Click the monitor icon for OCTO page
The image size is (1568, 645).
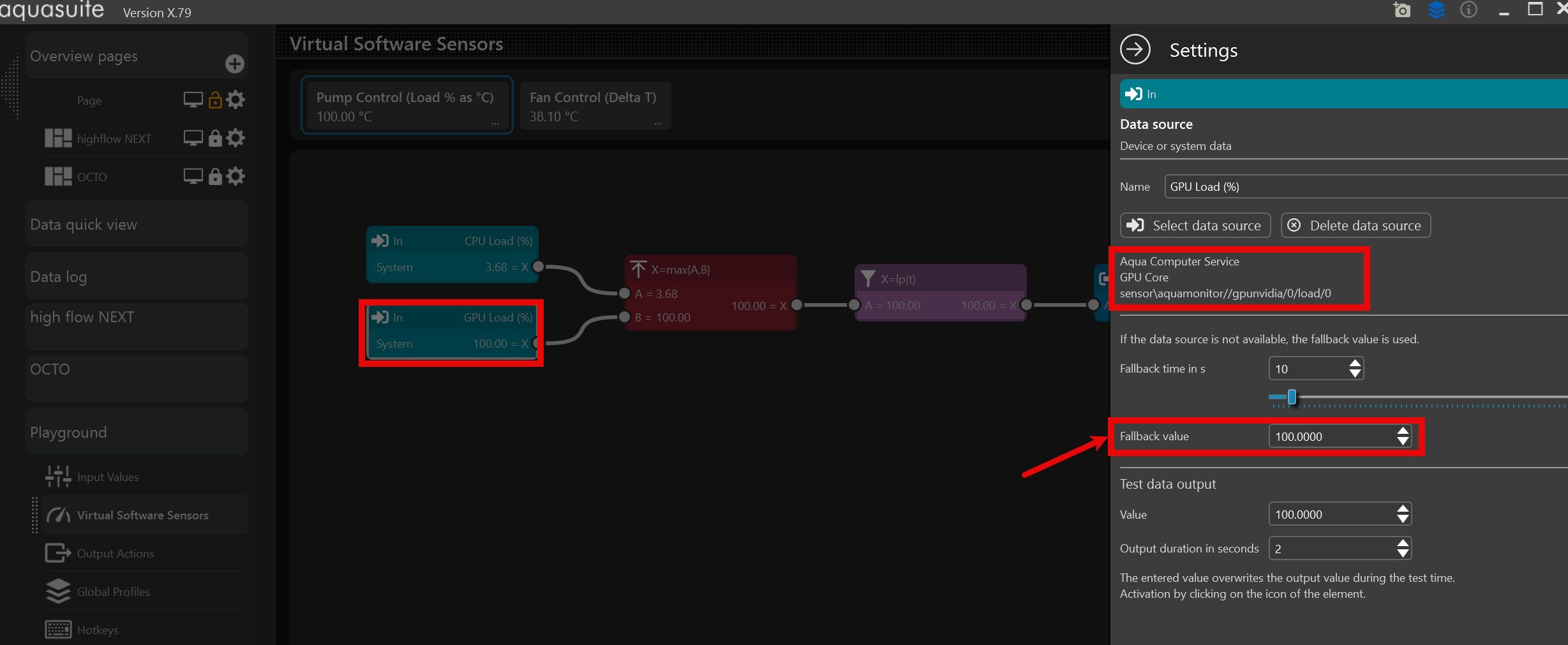(x=193, y=176)
